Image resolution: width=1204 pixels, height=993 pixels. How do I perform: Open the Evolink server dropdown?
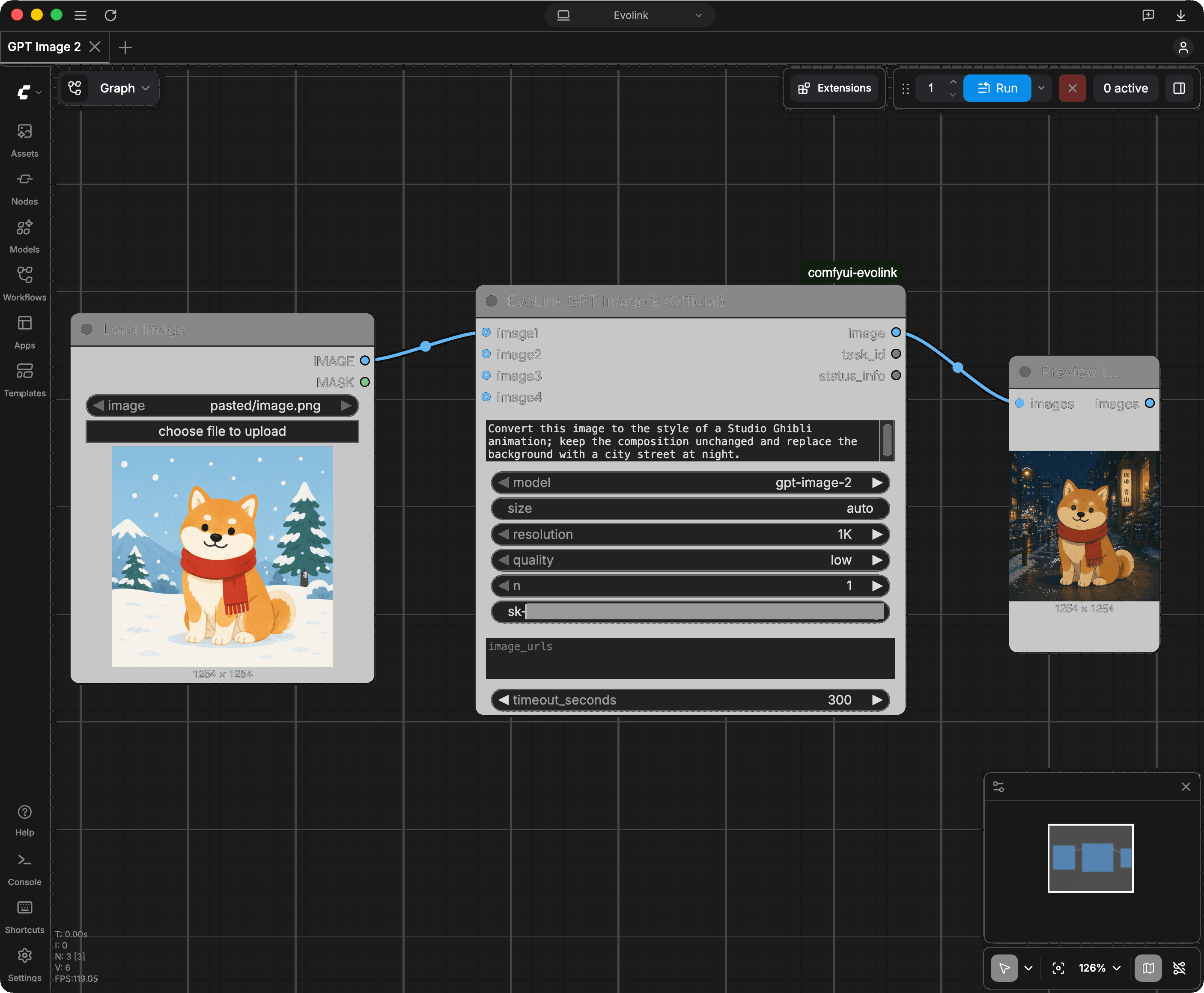click(x=630, y=15)
